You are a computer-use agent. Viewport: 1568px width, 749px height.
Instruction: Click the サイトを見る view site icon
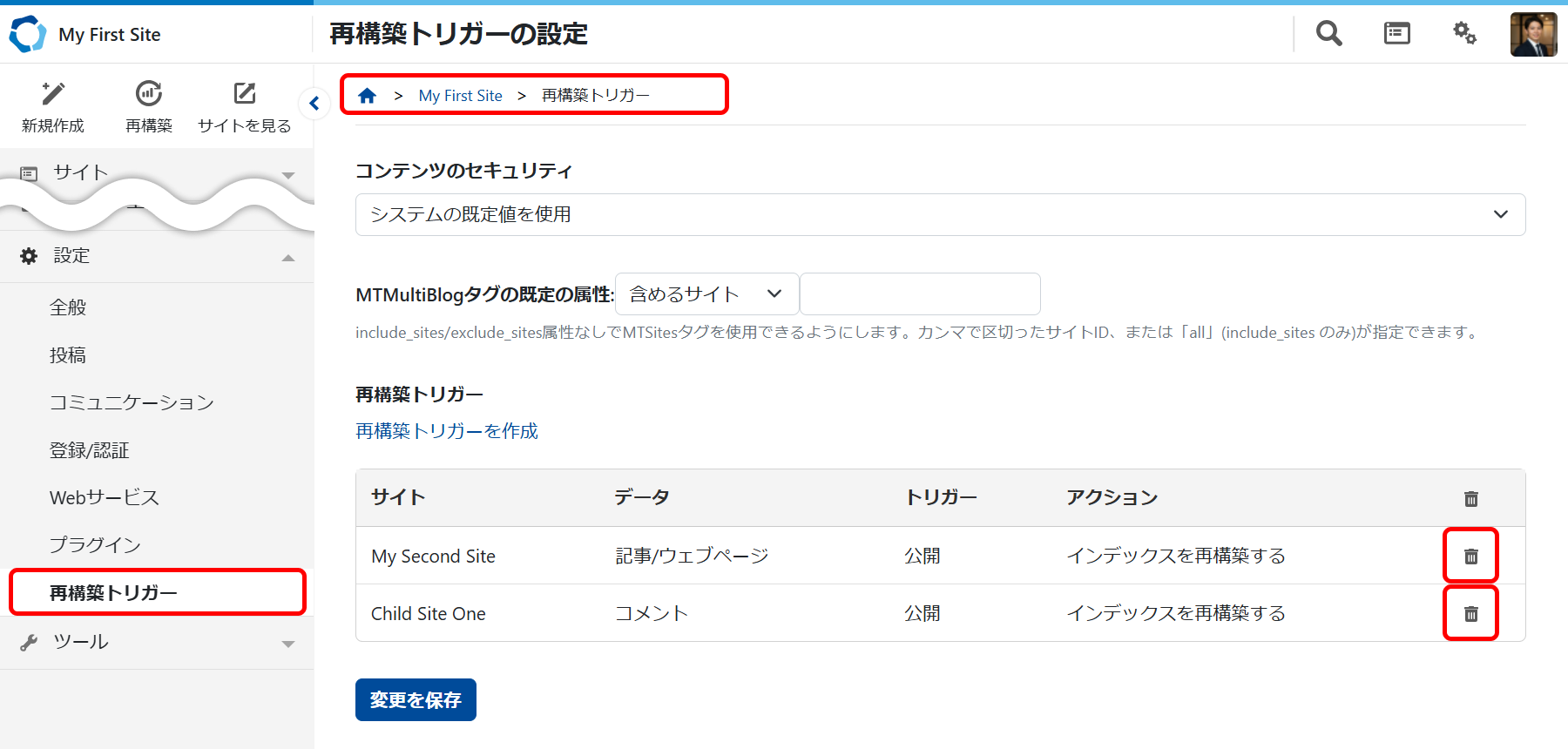tap(245, 94)
